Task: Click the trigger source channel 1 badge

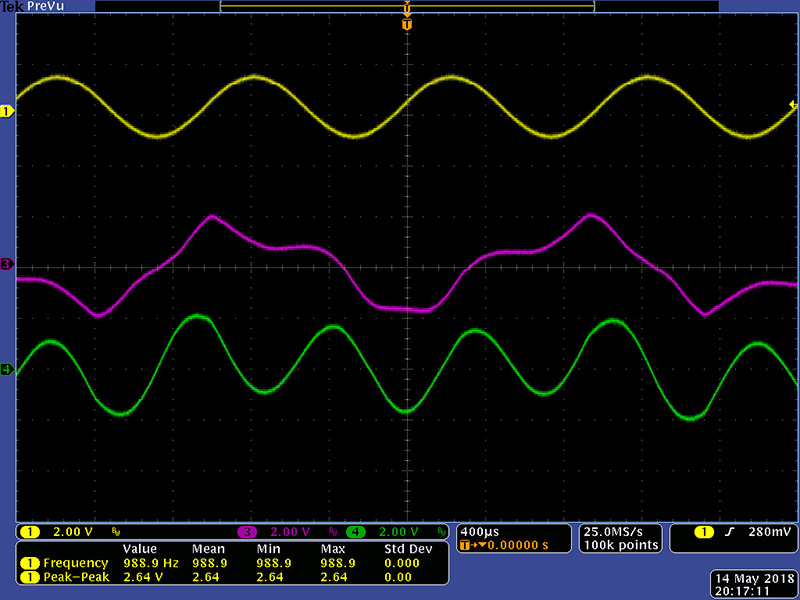Action: 706,531
